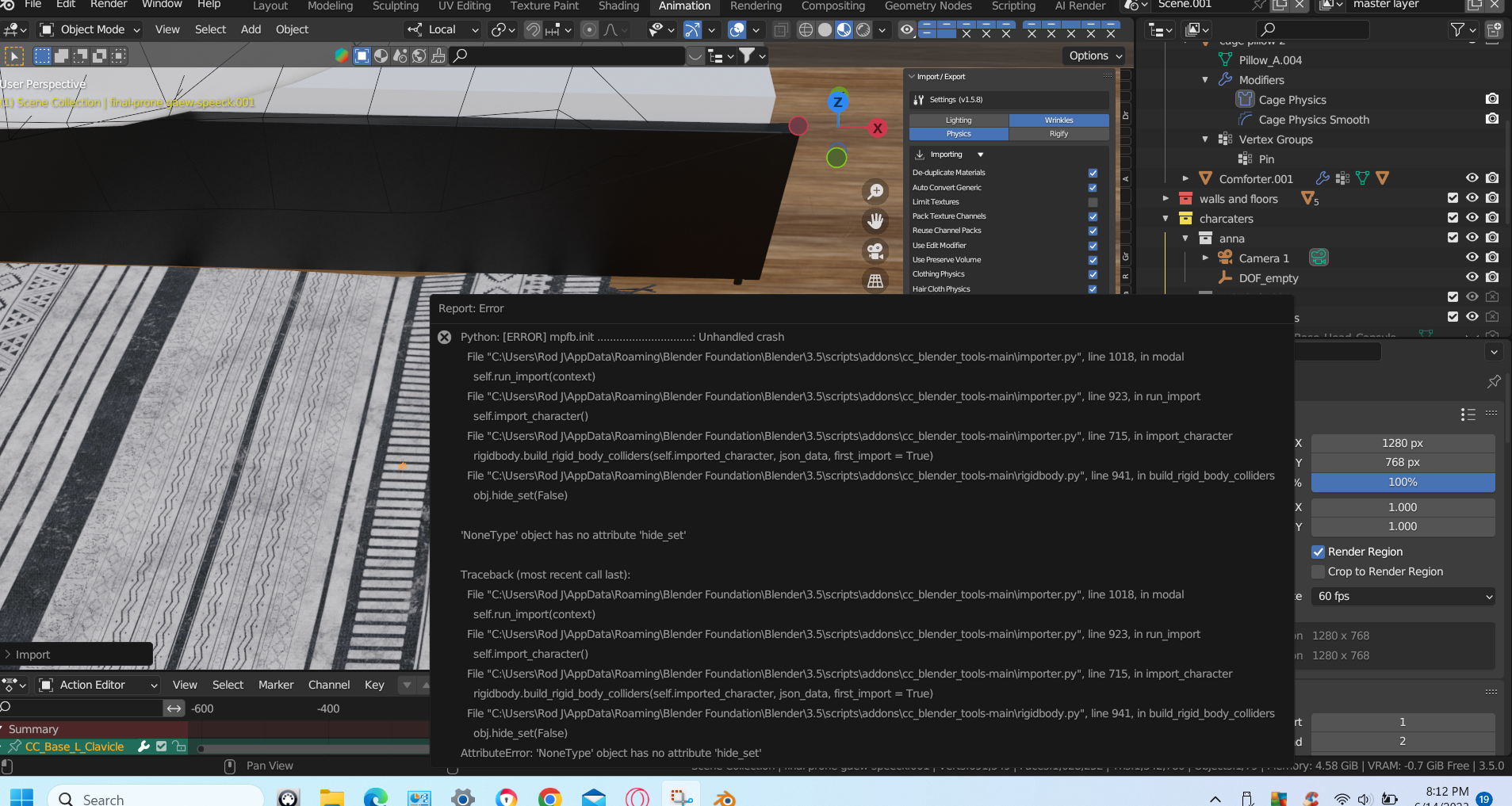Hide Comforter.001 with its eye icon
This screenshot has width=1512, height=806.
coord(1472,178)
